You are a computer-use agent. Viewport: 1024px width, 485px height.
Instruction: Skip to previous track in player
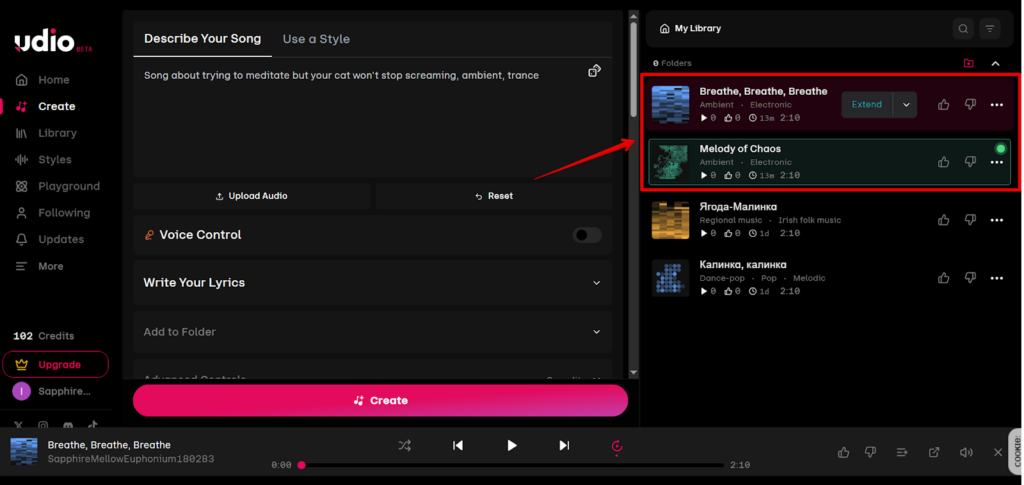click(458, 446)
